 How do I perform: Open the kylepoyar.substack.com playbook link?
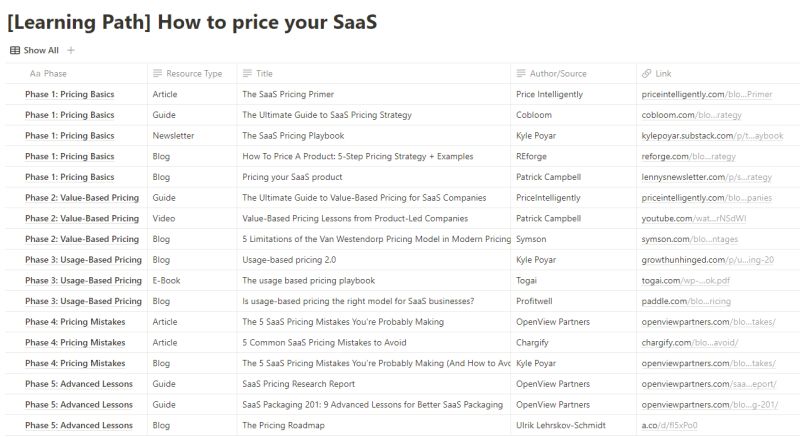coord(712,136)
